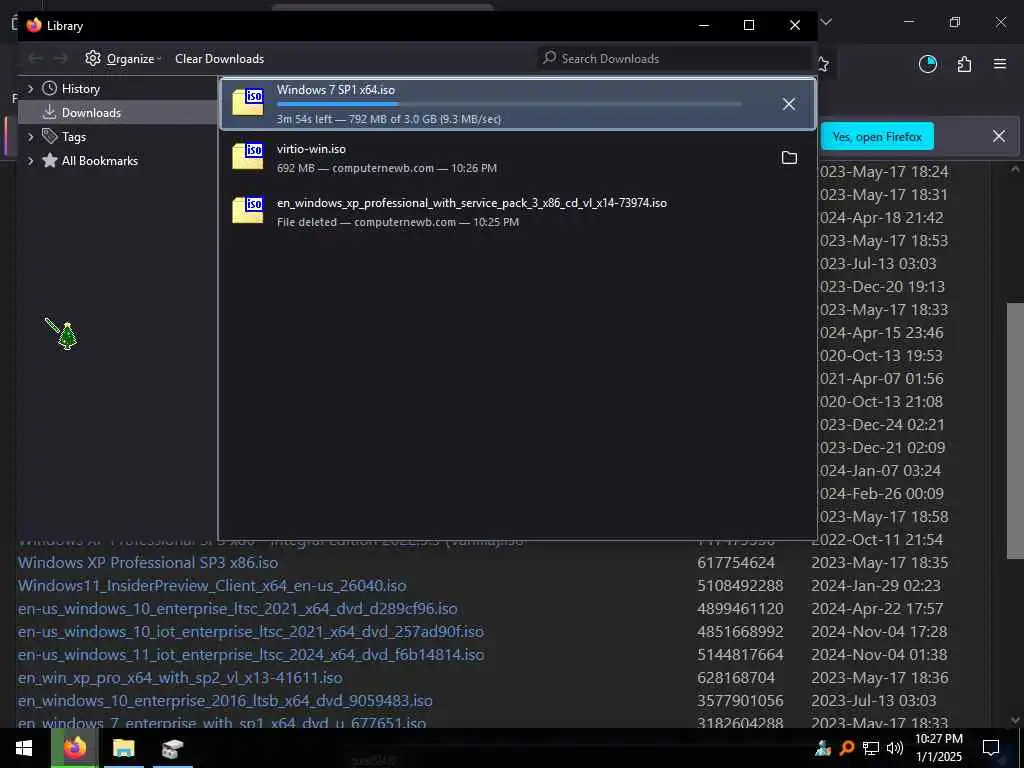Click the scrollbar up arrow on the page
This screenshot has width=1024, height=768.
1015,170
